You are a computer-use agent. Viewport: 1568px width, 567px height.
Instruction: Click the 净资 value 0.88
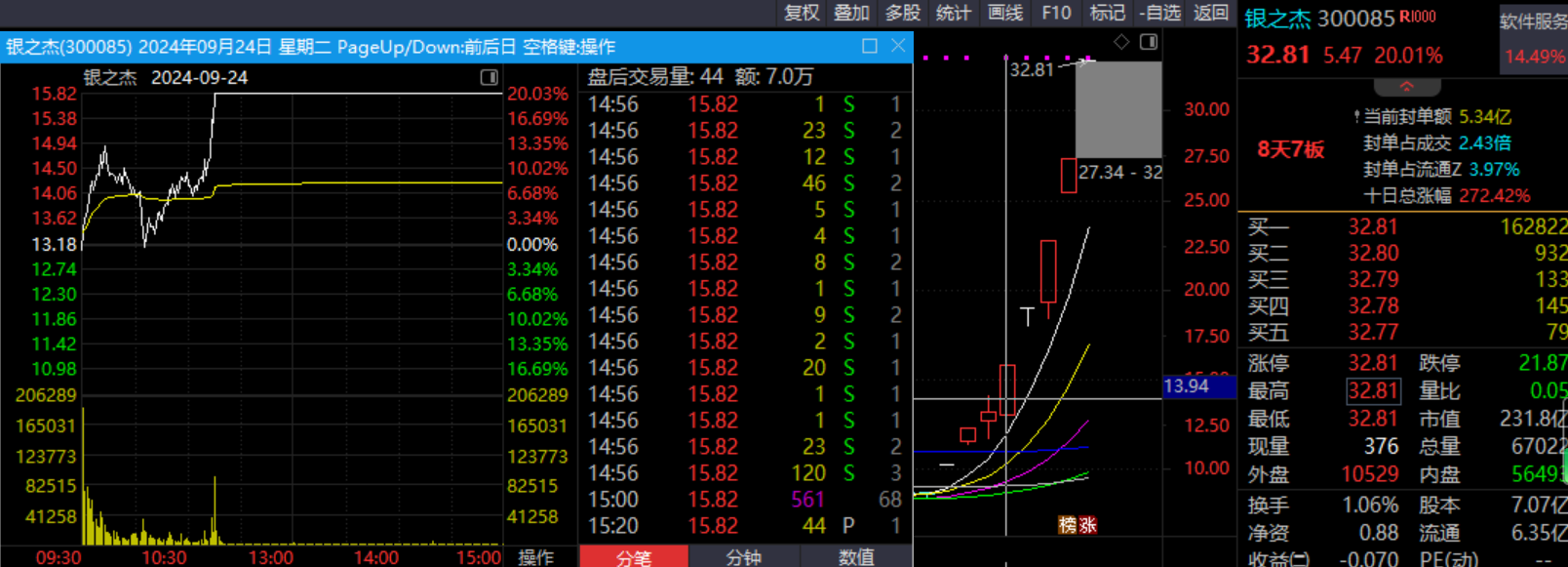[x=1379, y=533]
